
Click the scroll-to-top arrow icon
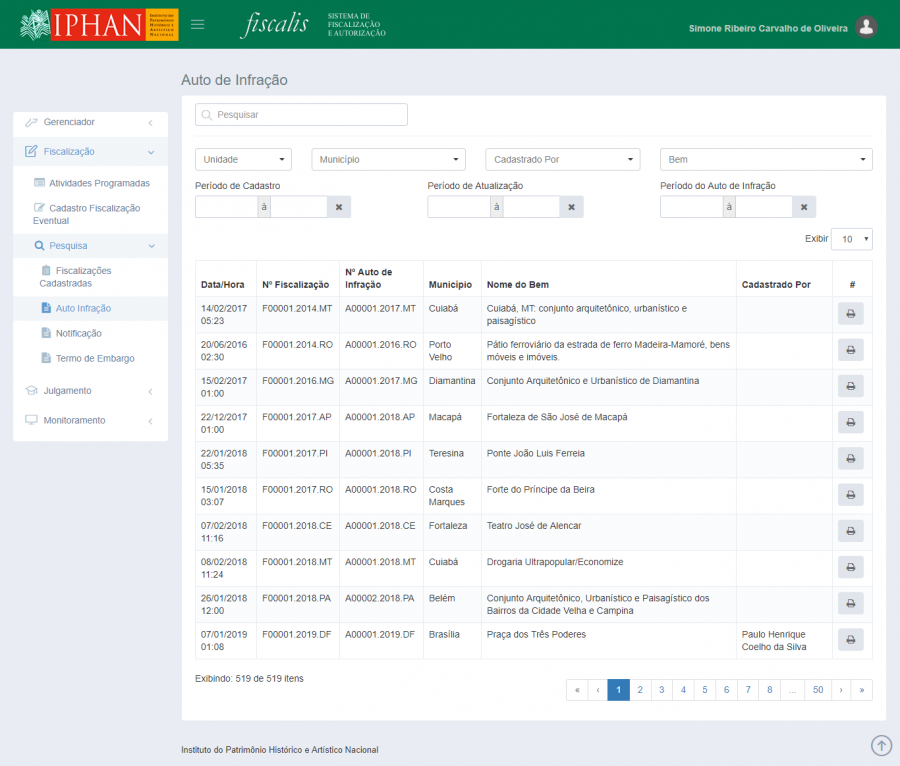click(x=881, y=745)
